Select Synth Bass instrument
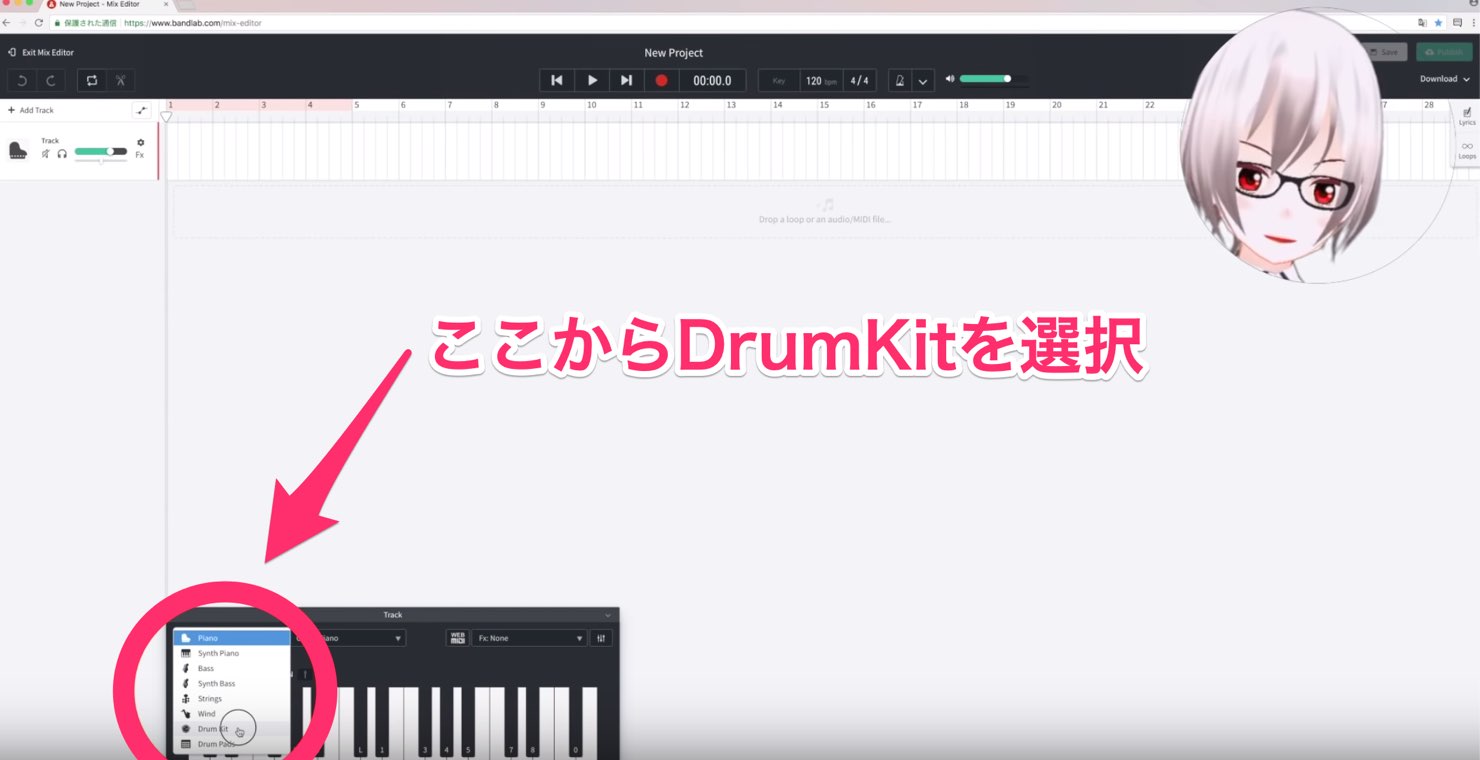The height and width of the screenshot is (760, 1480). [x=232, y=684]
